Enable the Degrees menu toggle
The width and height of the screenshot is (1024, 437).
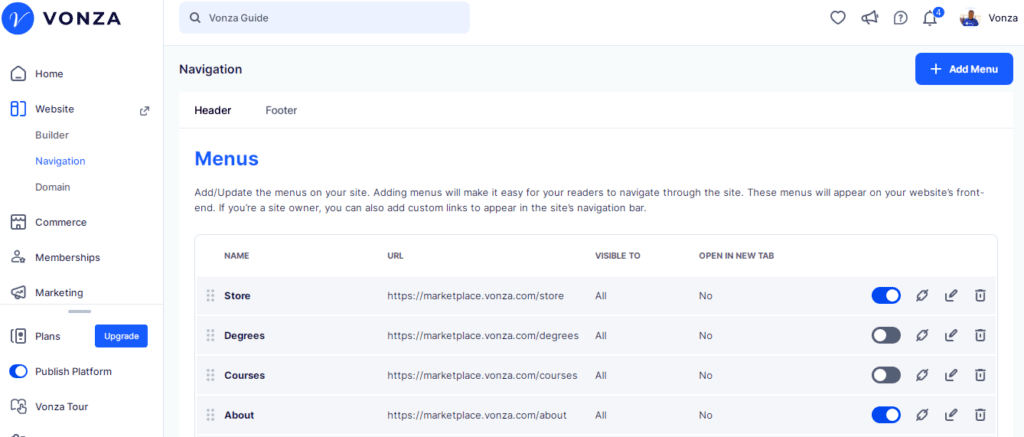coord(886,336)
